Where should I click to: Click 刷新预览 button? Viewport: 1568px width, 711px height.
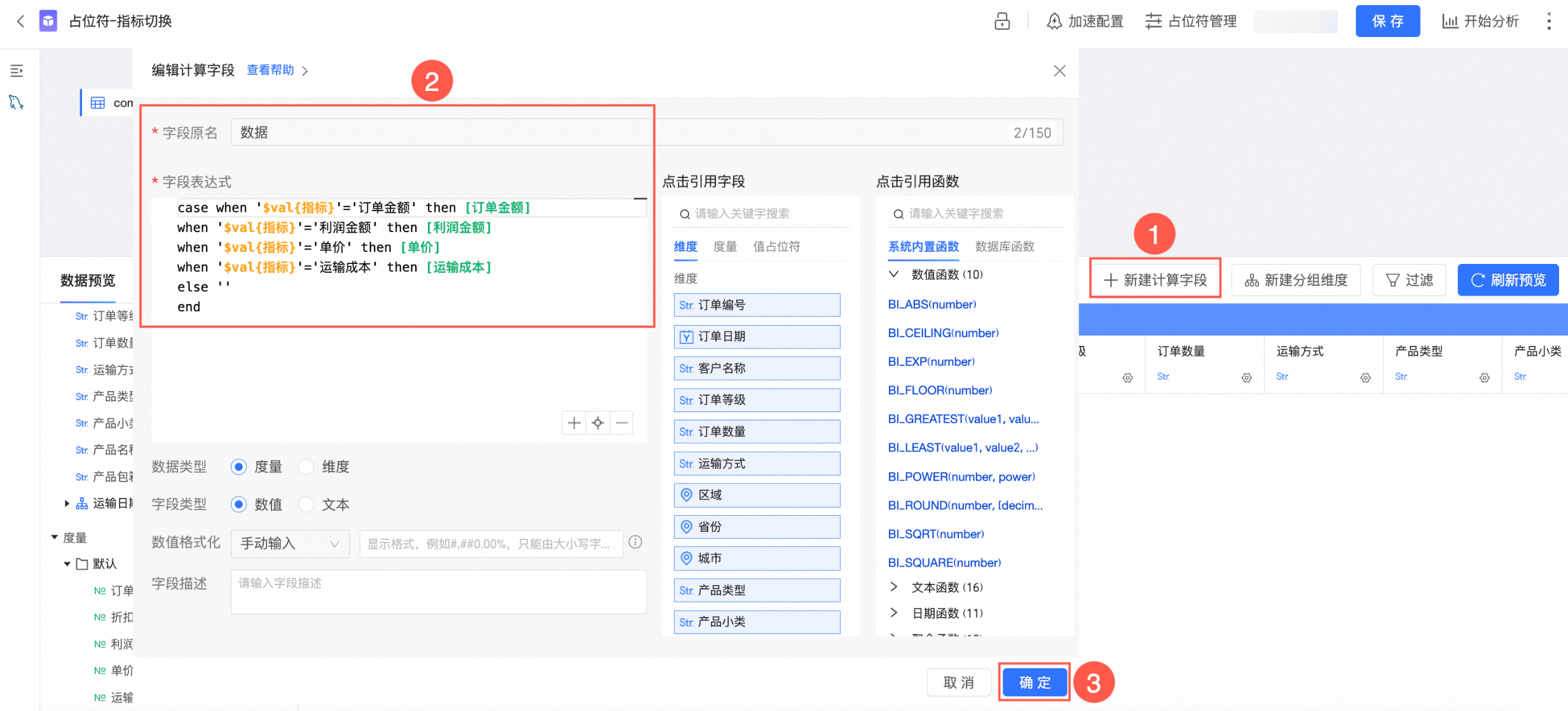pos(1508,280)
